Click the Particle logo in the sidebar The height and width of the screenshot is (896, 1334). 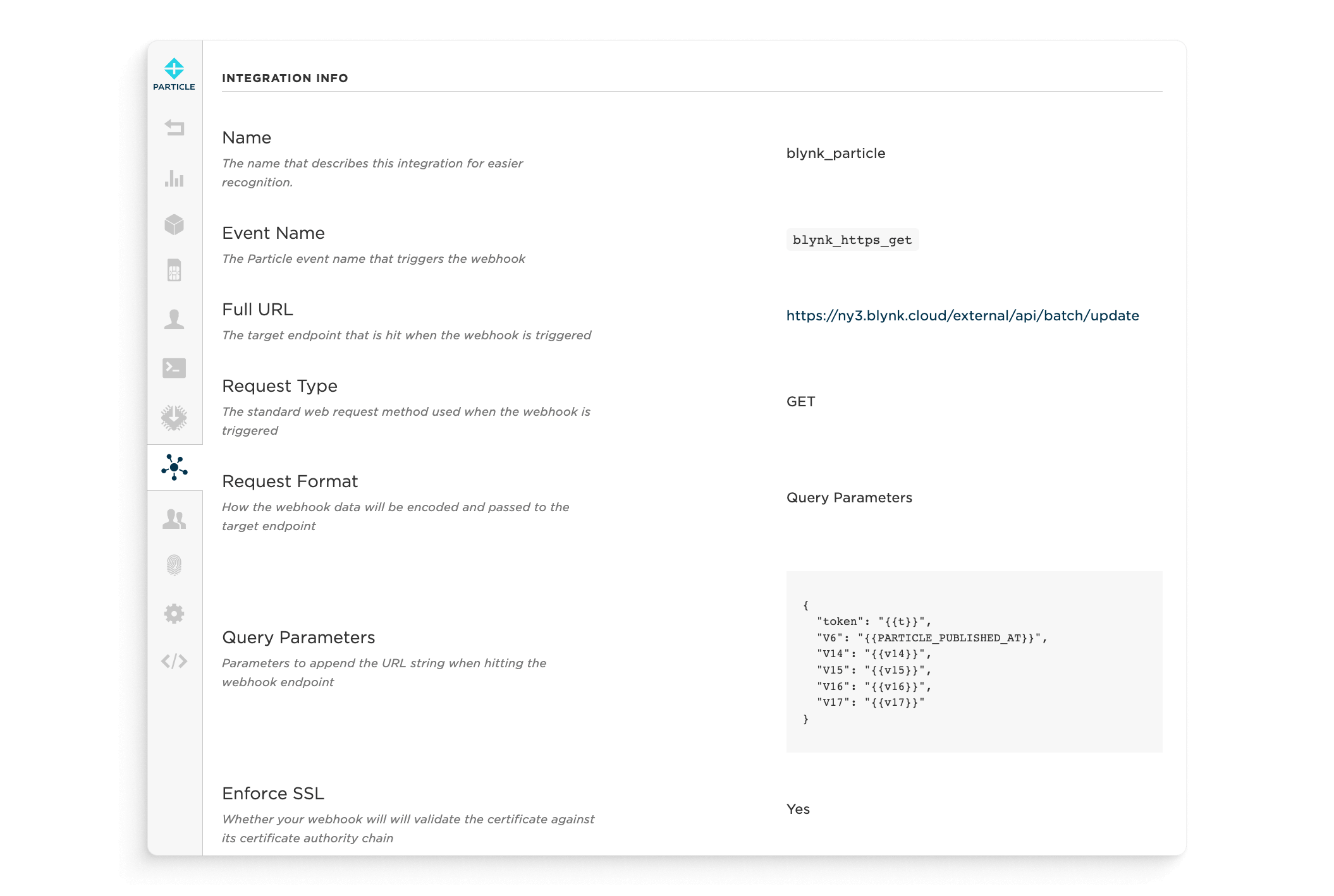pos(174,74)
